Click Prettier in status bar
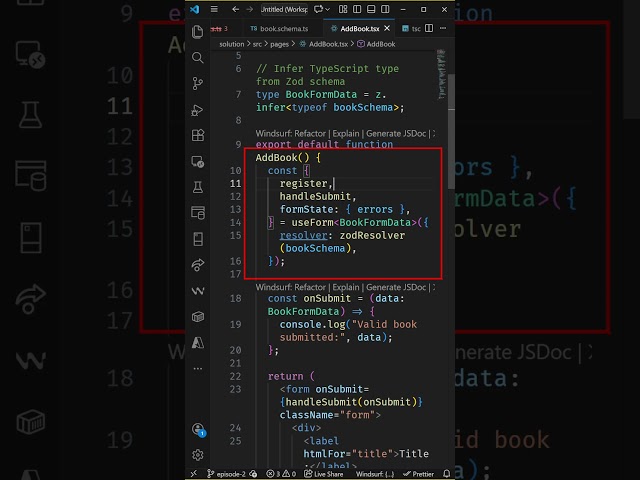The height and width of the screenshot is (480, 640). (x=418, y=473)
